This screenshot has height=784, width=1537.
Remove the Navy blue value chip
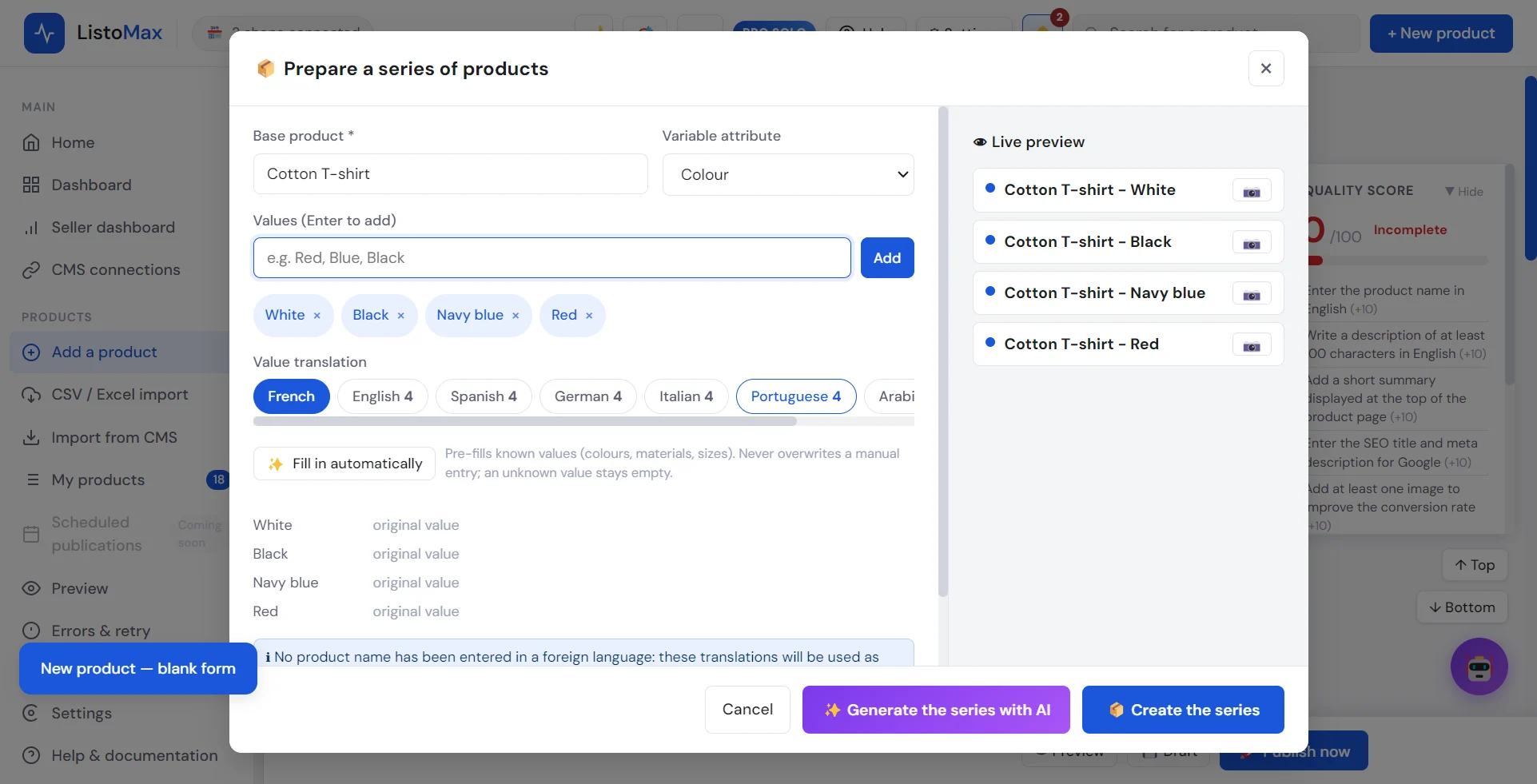coord(516,316)
